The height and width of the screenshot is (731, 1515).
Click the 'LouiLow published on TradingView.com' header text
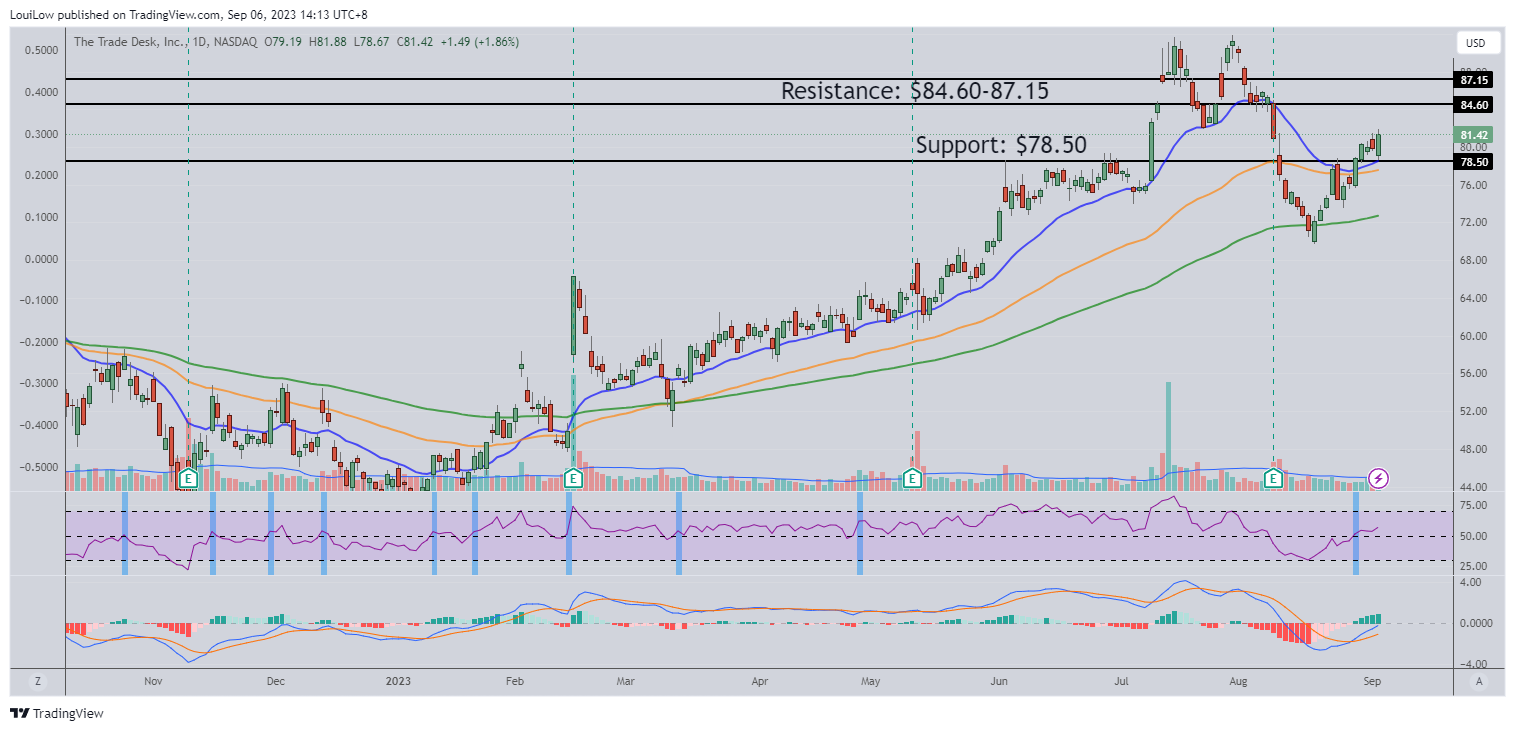pos(114,14)
